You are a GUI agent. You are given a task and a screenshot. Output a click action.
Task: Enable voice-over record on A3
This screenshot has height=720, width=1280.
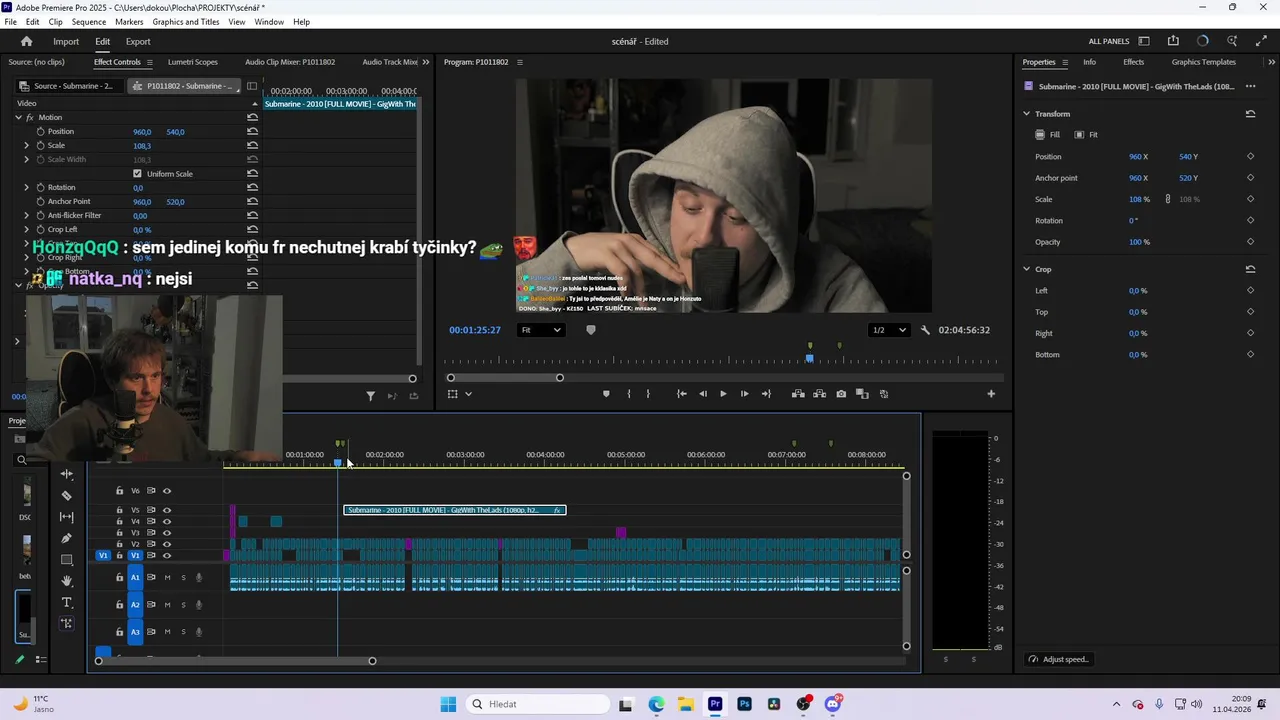click(x=198, y=632)
